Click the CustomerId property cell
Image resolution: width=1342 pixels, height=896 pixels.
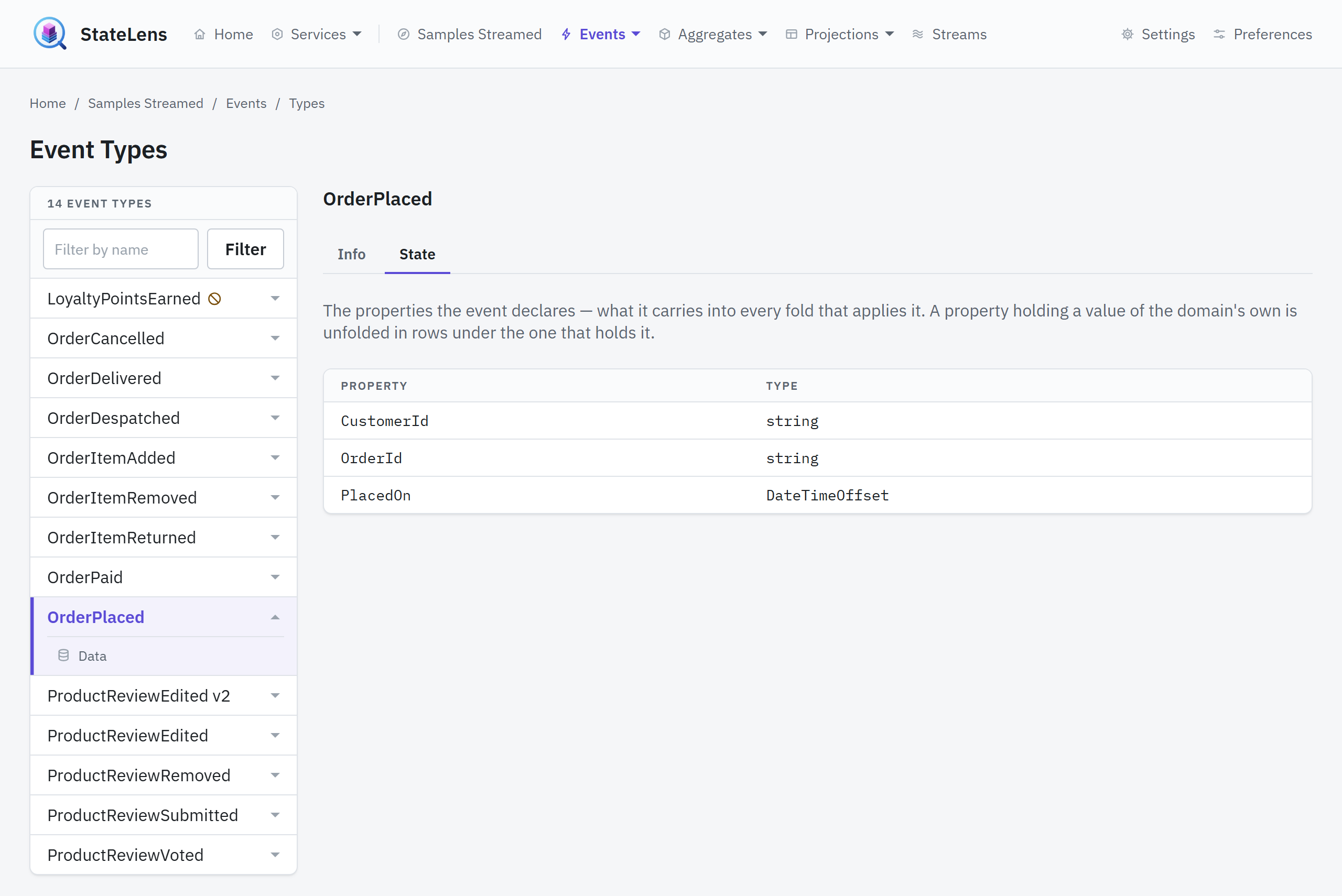click(385, 421)
